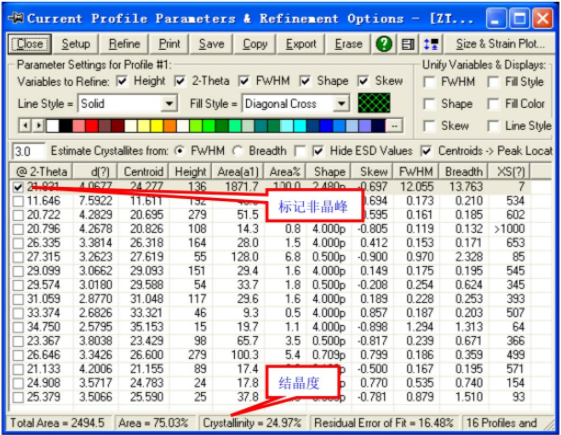Open the Line Style dropdown
Screen dimensions: 561x435
[128, 104]
